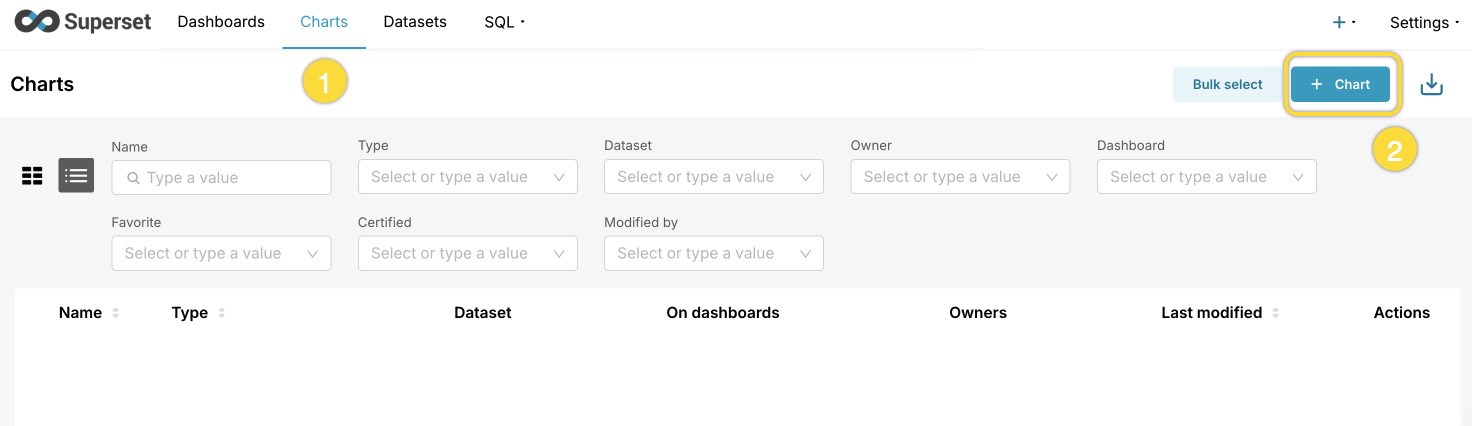This screenshot has height=426, width=1472.
Task: Expand the Favorite filter dropdown
Action: (x=221, y=254)
